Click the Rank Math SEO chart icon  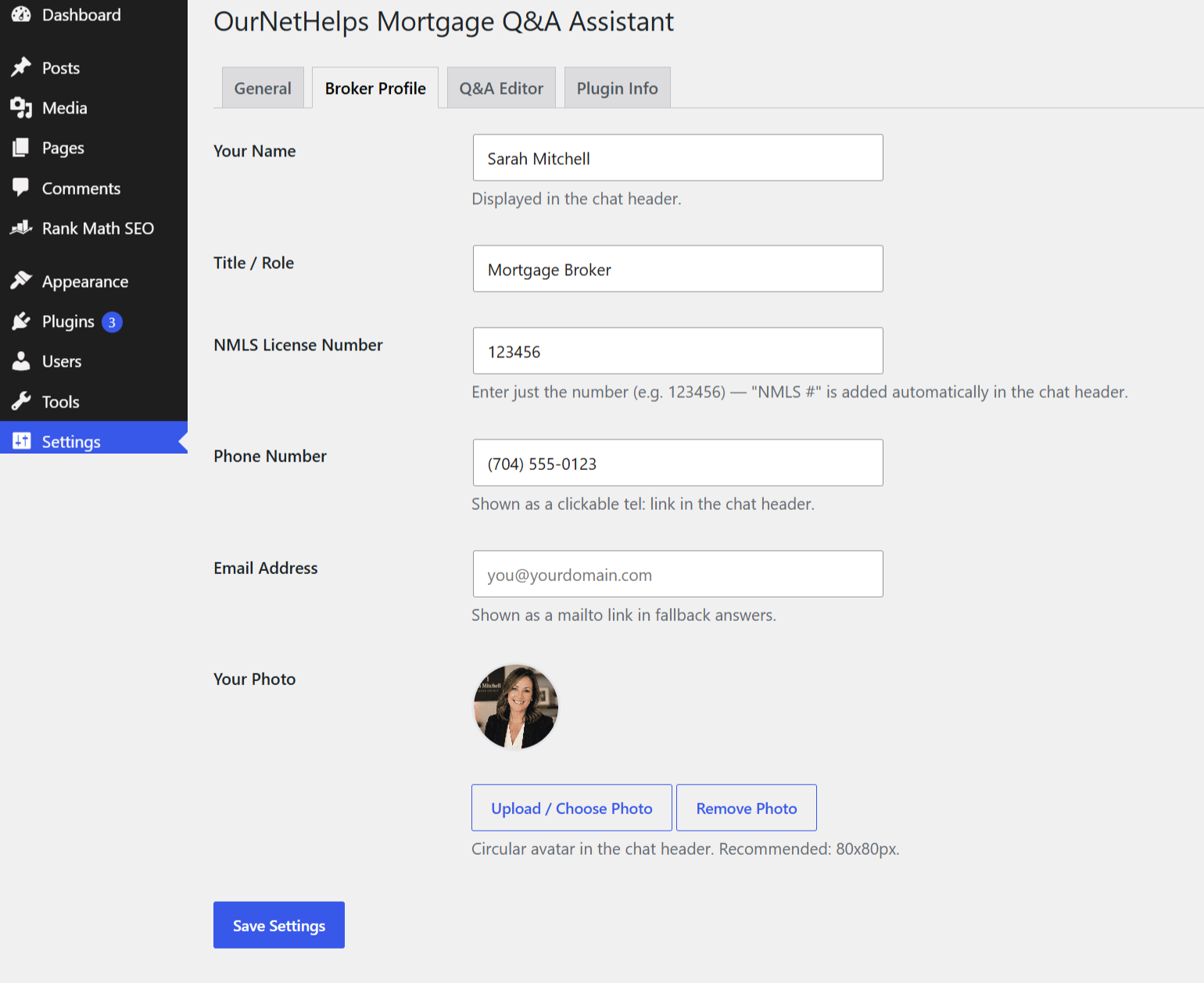tap(21, 228)
